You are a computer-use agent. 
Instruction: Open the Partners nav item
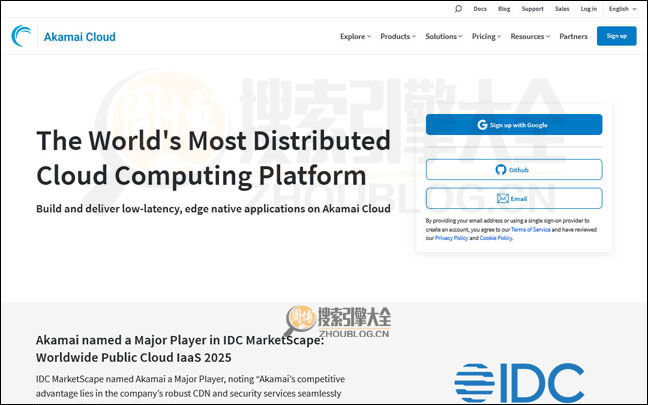[573, 36]
